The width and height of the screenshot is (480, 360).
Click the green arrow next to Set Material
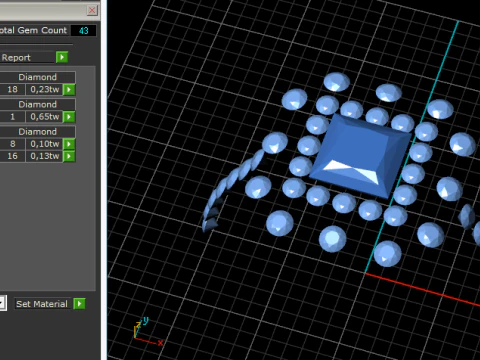79,304
